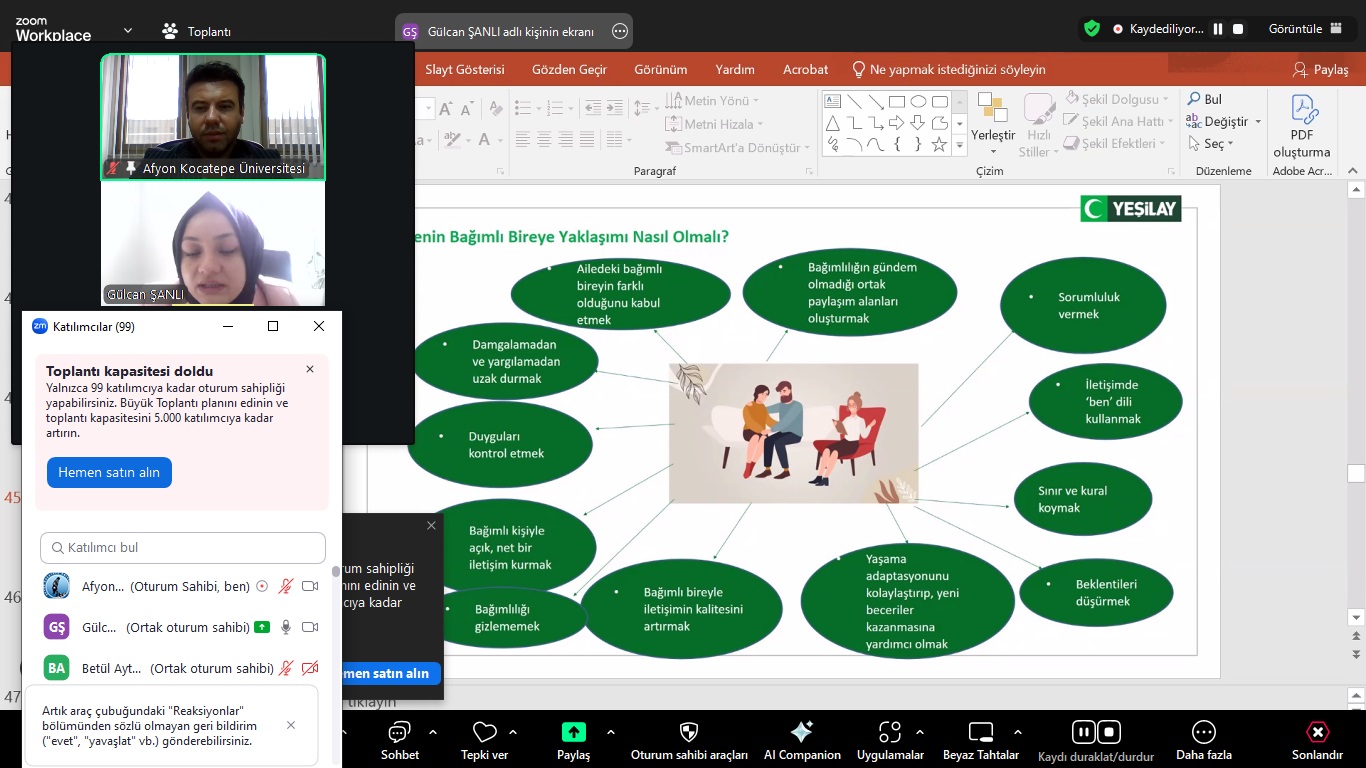Stop recording in top Kaydediliyor bar
Viewport: 1366px width, 768px height.
(x=1238, y=29)
